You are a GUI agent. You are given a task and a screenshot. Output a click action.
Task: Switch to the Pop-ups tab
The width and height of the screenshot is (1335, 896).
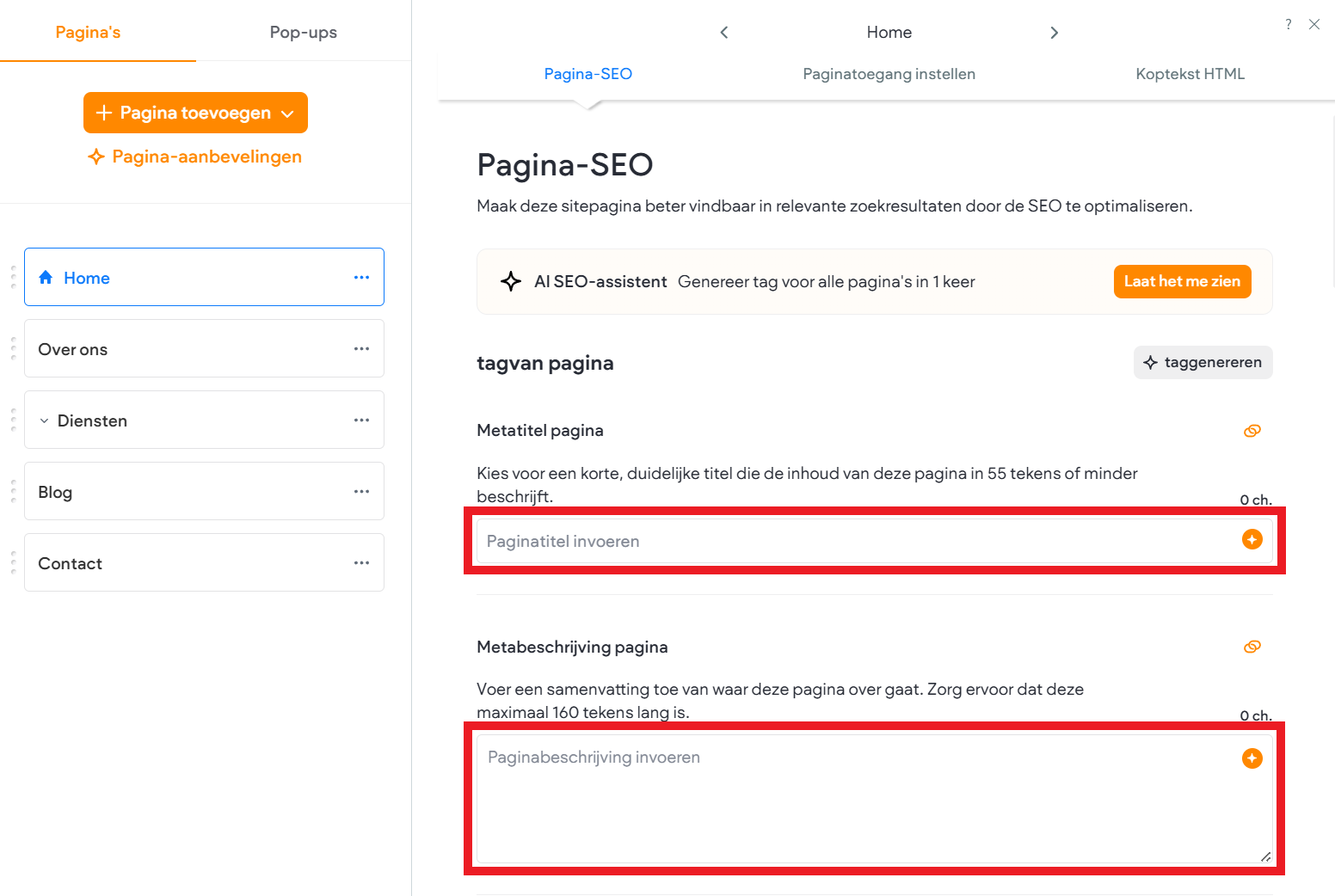(x=303, y=31)
